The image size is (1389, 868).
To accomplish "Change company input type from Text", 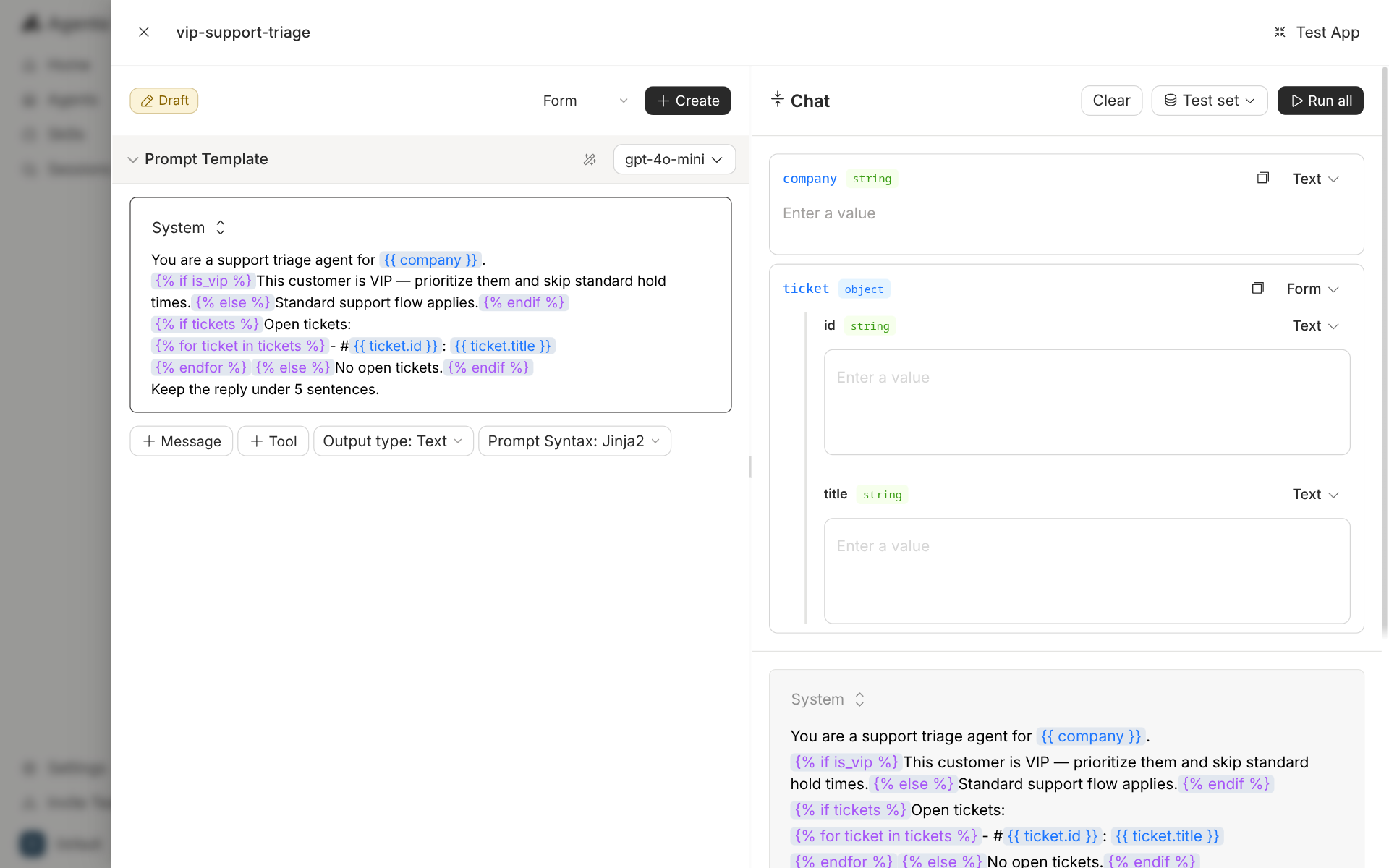I will pos(1316,179).
